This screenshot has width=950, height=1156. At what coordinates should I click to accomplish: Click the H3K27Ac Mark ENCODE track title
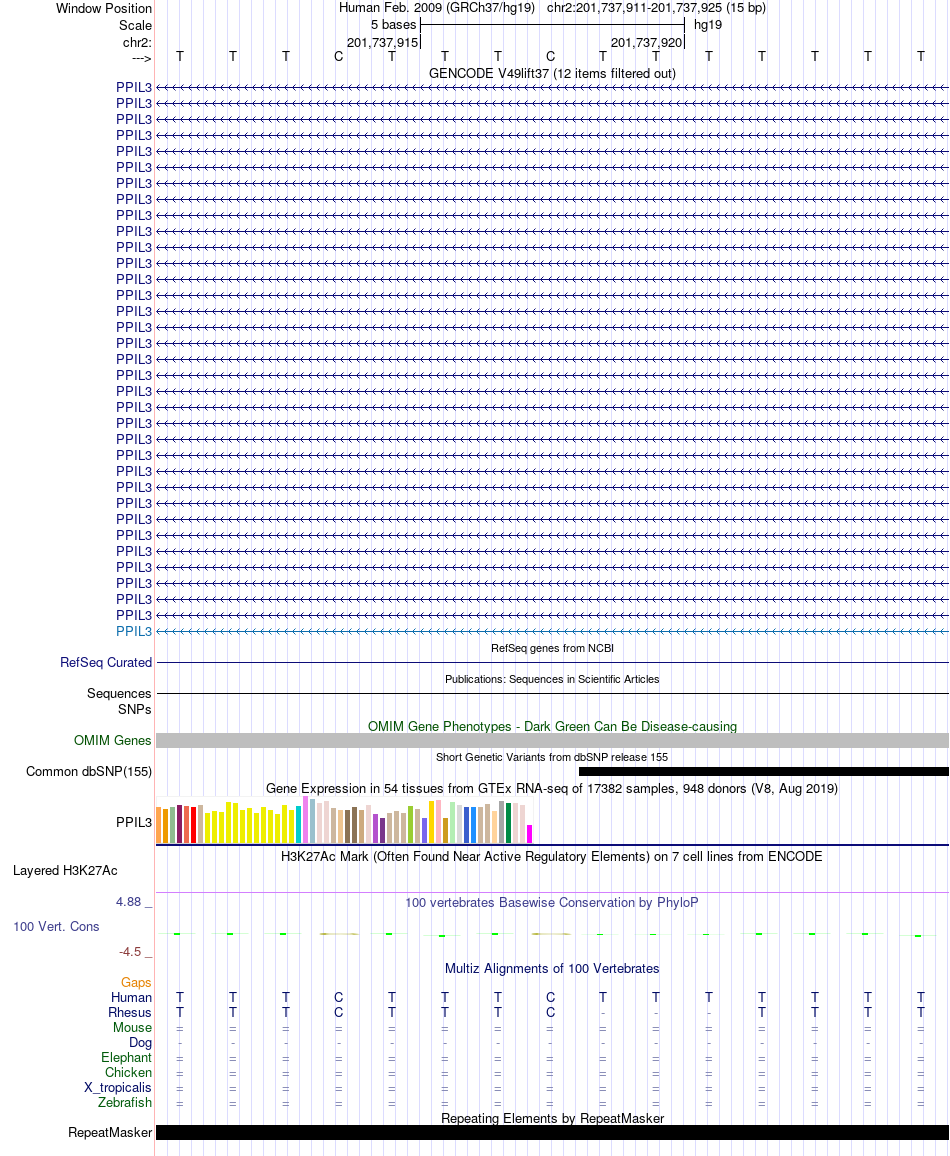coord(552,856)
